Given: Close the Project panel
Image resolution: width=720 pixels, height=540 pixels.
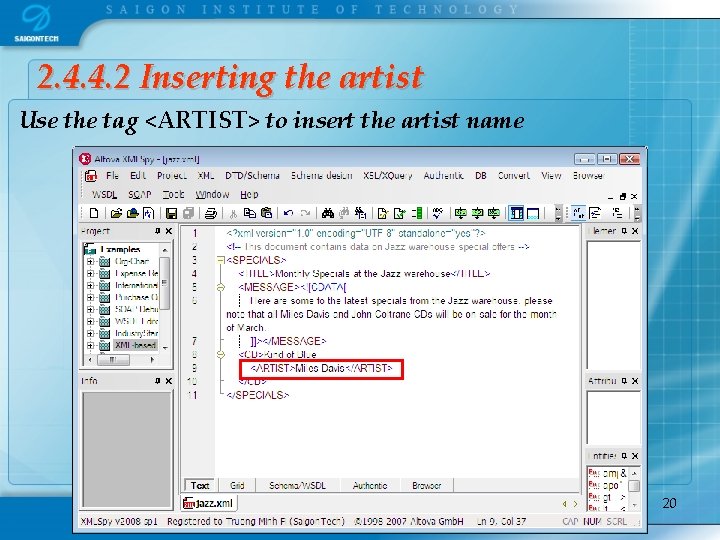Looking at the screenshot, I should 169,231.
